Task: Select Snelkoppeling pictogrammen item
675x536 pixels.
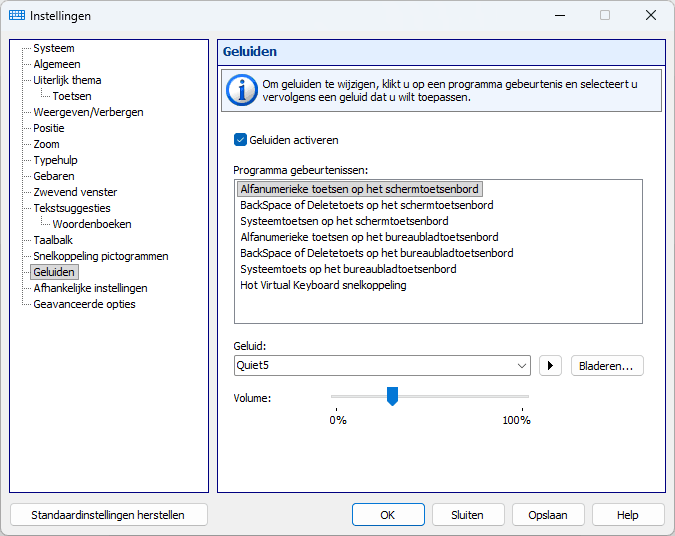Action: (101, 256)
